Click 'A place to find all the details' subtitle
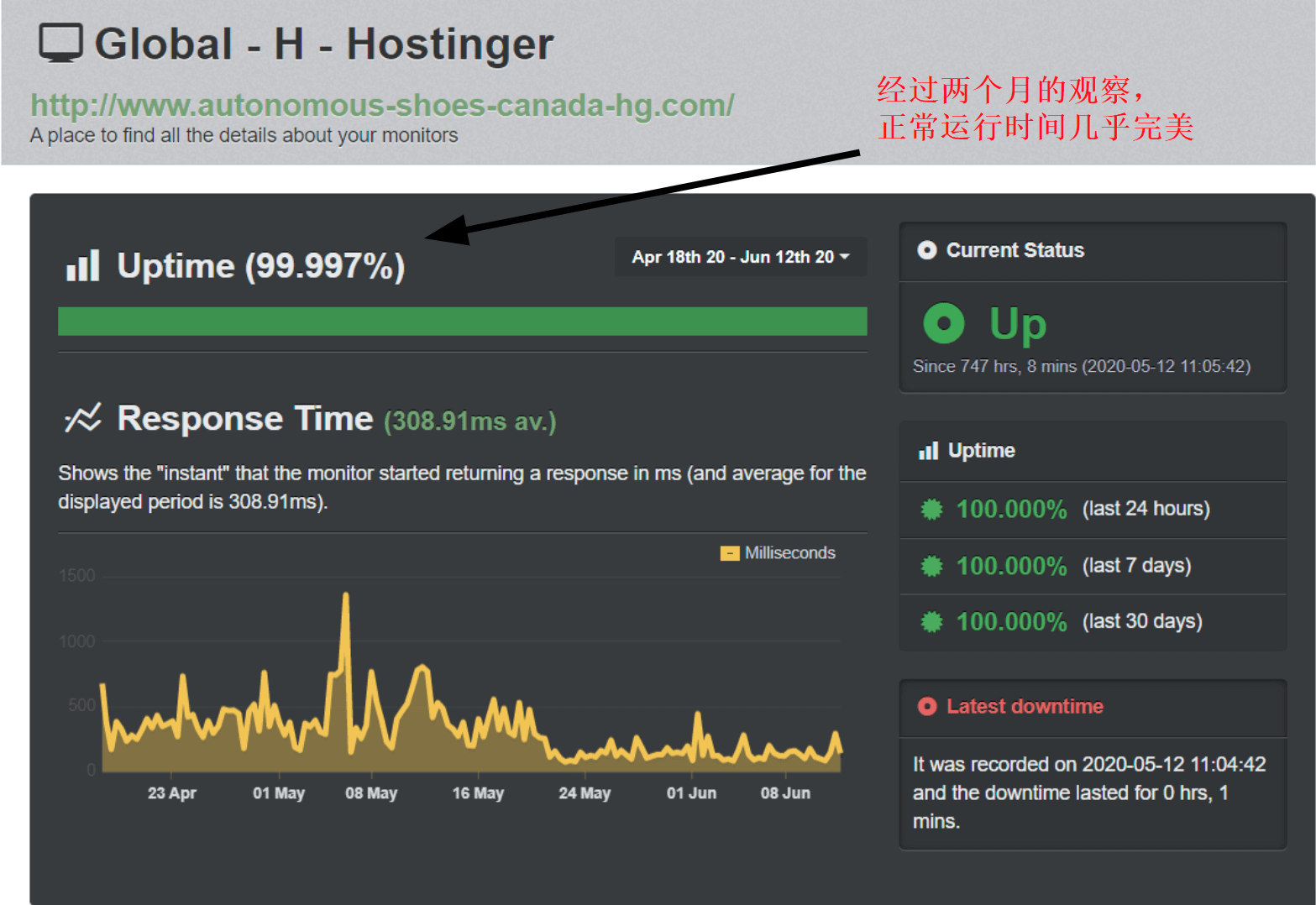The width and height of the screenshot is (1316, 905). click(244, 135)
